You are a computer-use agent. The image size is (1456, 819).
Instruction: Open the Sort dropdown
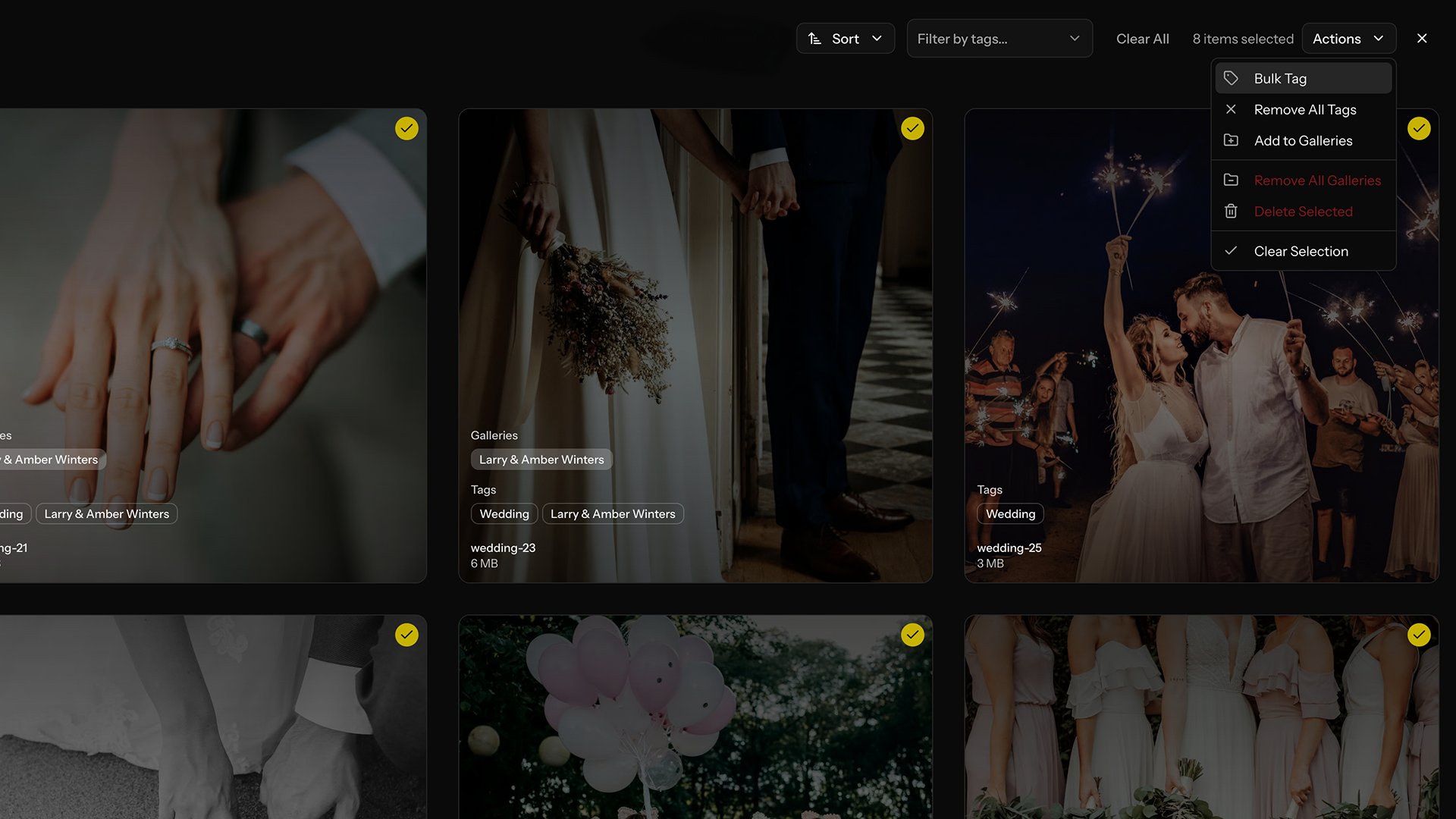click(846, 39)
